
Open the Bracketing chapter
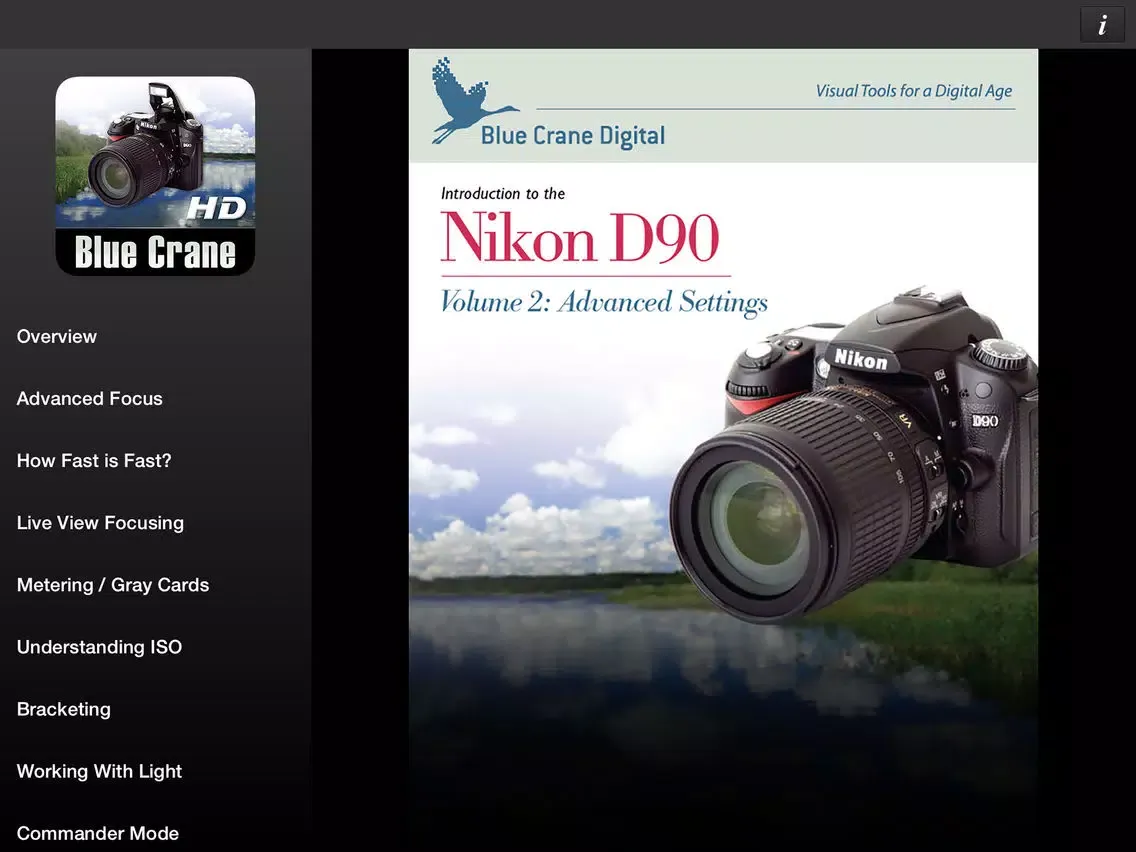(63, 709)
